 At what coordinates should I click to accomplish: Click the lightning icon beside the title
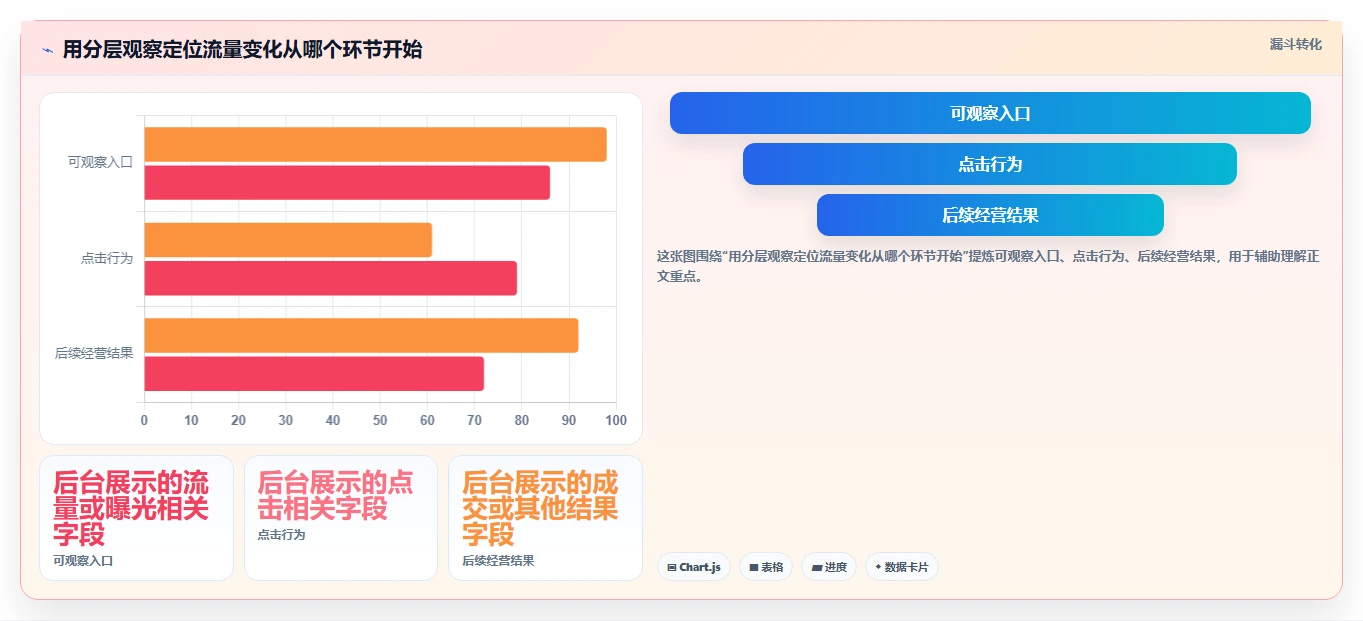[x=48, y=50]
